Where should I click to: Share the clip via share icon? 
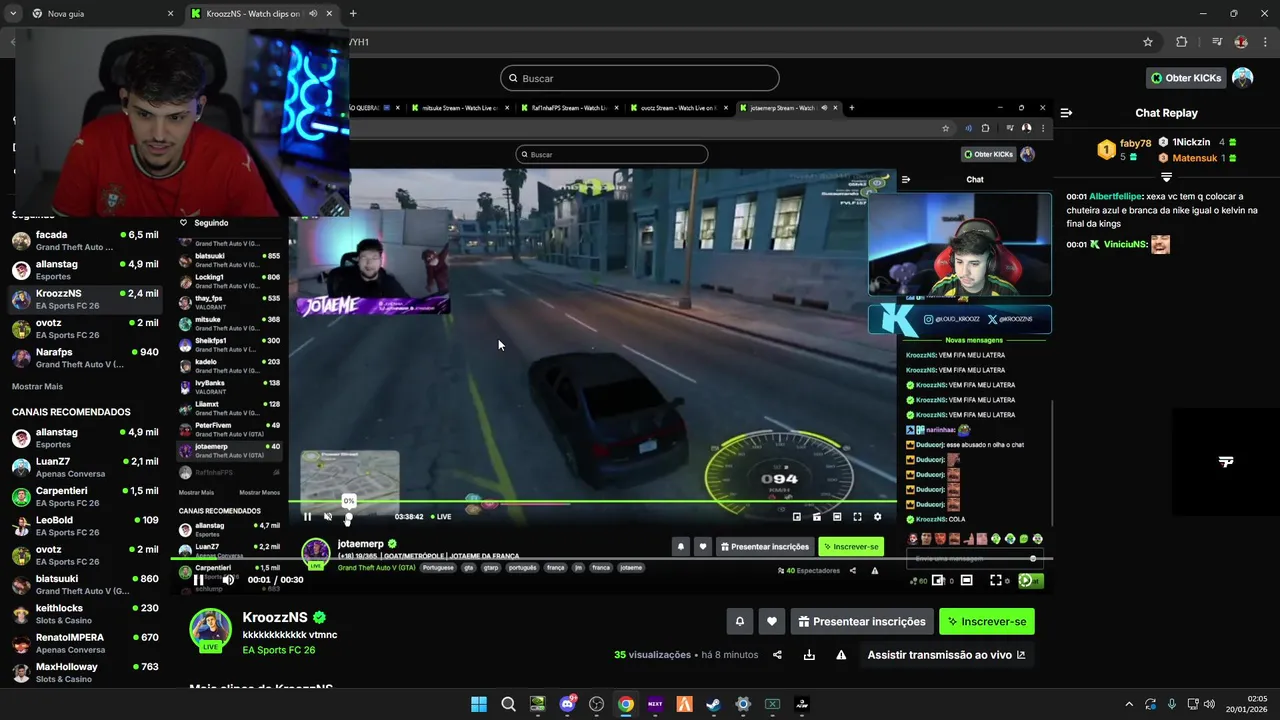(x=777, y=655)
